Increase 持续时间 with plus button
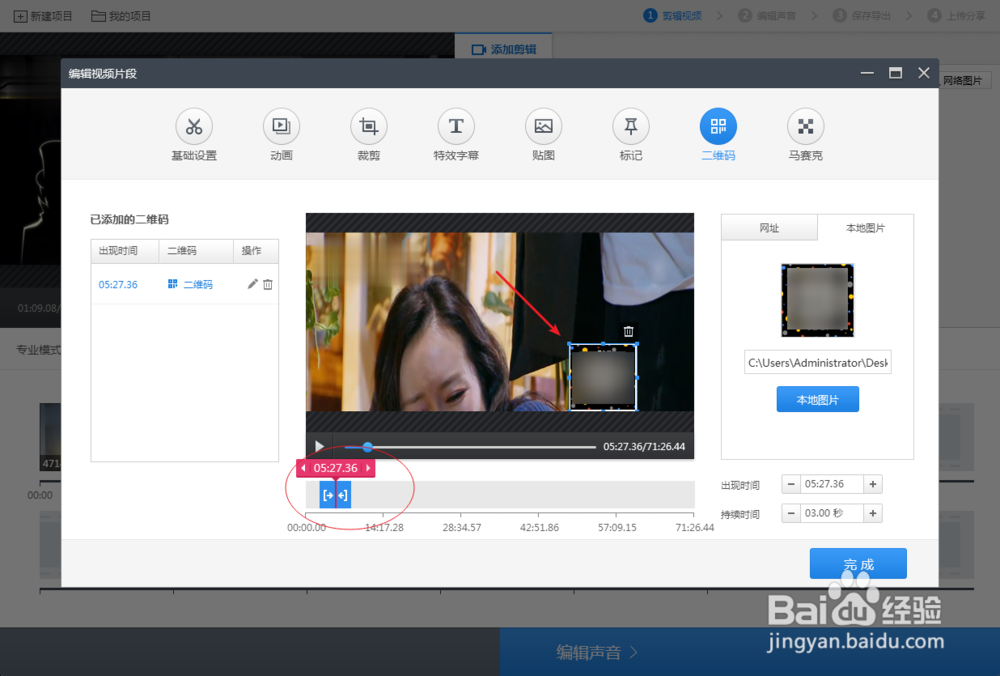 coord(873,513)
